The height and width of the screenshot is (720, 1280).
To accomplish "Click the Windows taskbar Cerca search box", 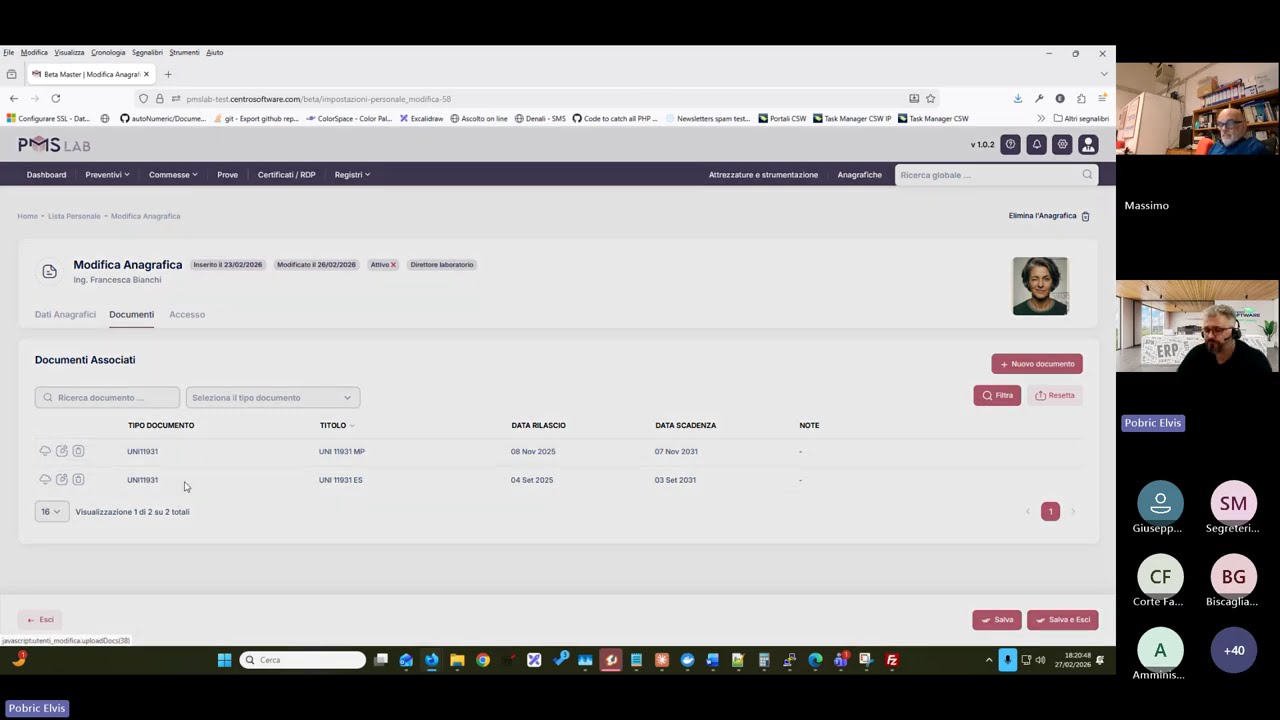I will coord(303,660).
